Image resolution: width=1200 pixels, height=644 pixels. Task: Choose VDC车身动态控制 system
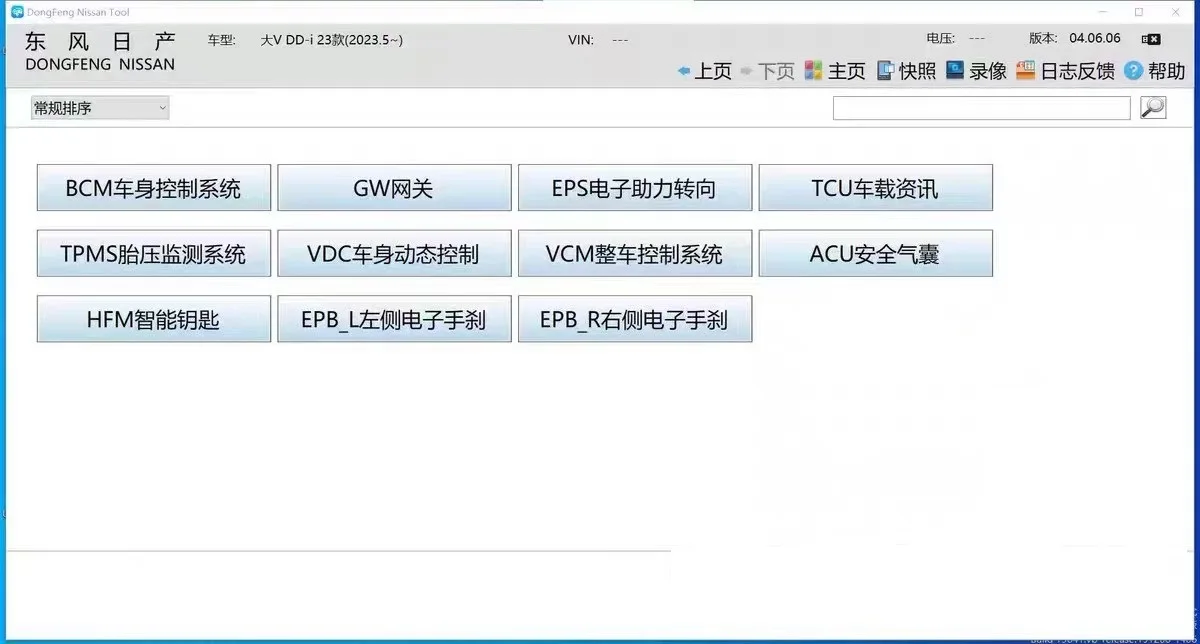pyautogui.click(x=394, y=254)
